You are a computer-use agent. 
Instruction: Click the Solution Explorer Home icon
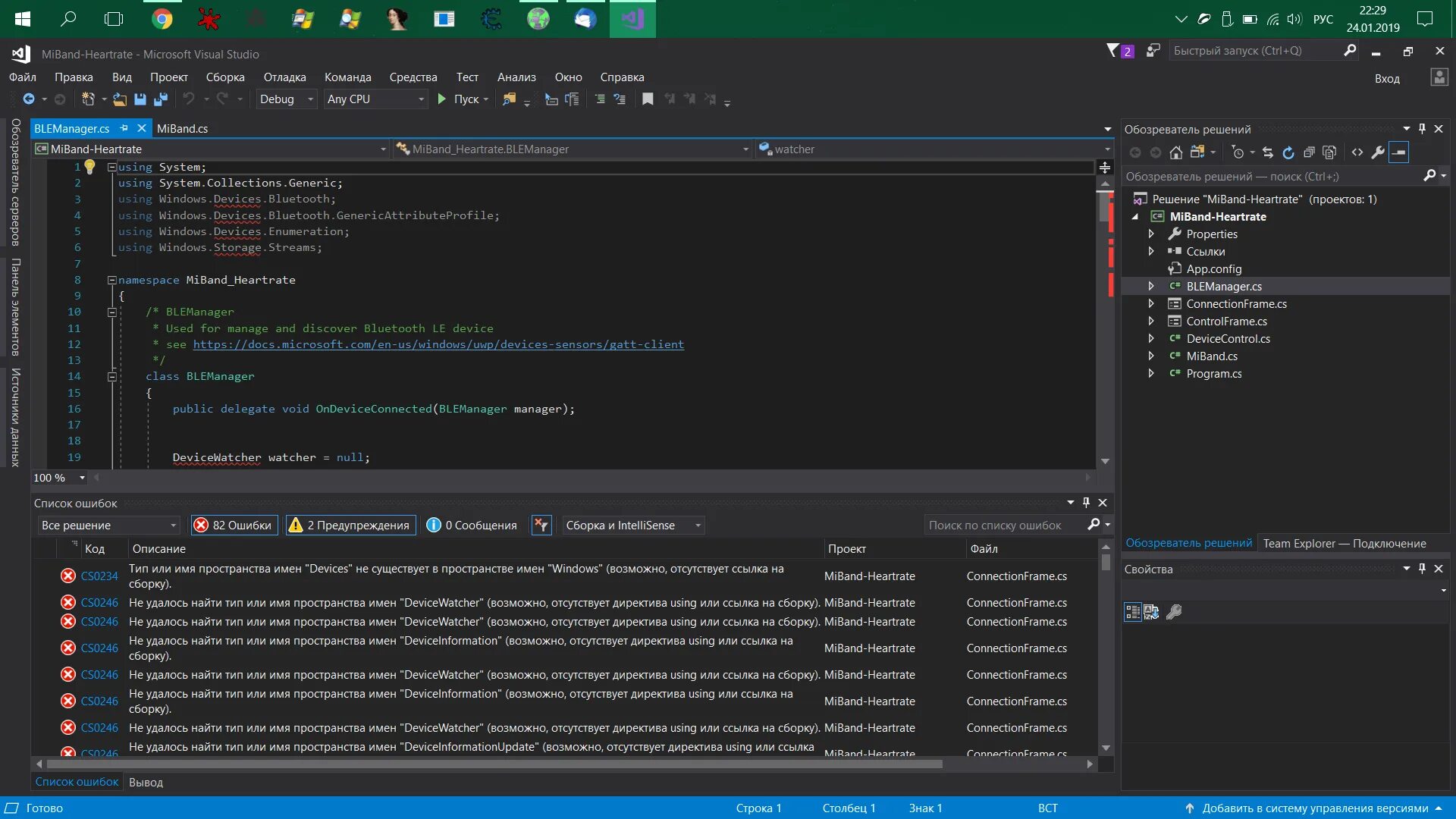tap(1175, 152)
